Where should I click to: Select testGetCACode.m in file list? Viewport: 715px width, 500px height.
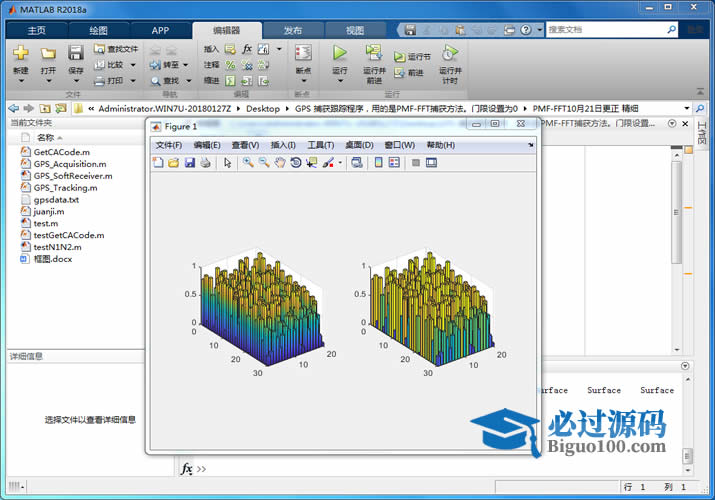pyautogui.click(x=68, y=235)
